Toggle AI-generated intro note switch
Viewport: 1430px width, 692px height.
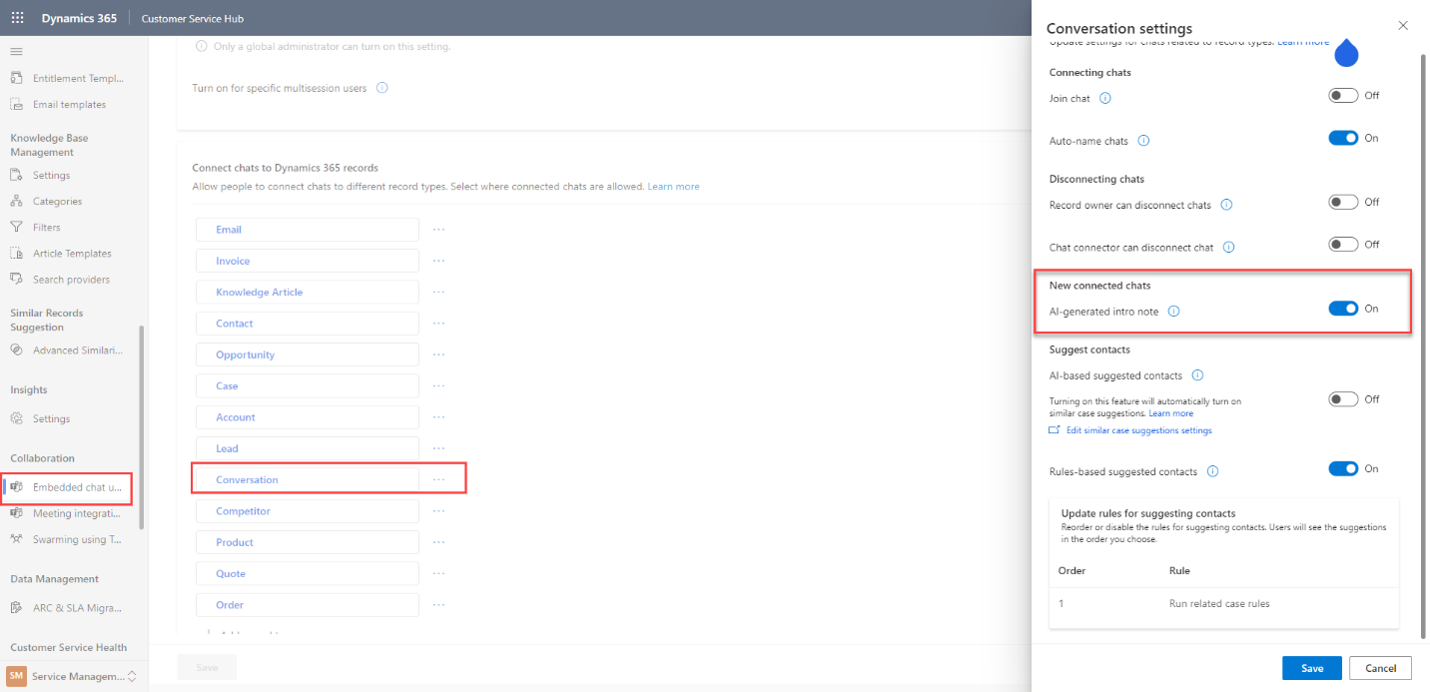pyautogui.click(x=1343, y=308)
